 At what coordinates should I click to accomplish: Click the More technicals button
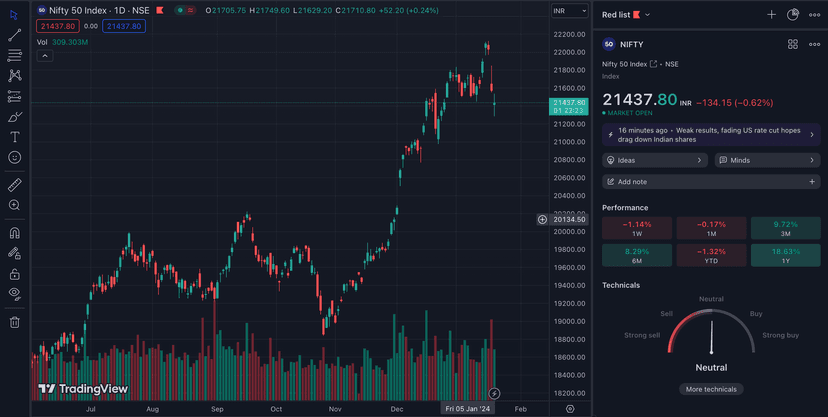pyautogui.click(x=711, y=389)
